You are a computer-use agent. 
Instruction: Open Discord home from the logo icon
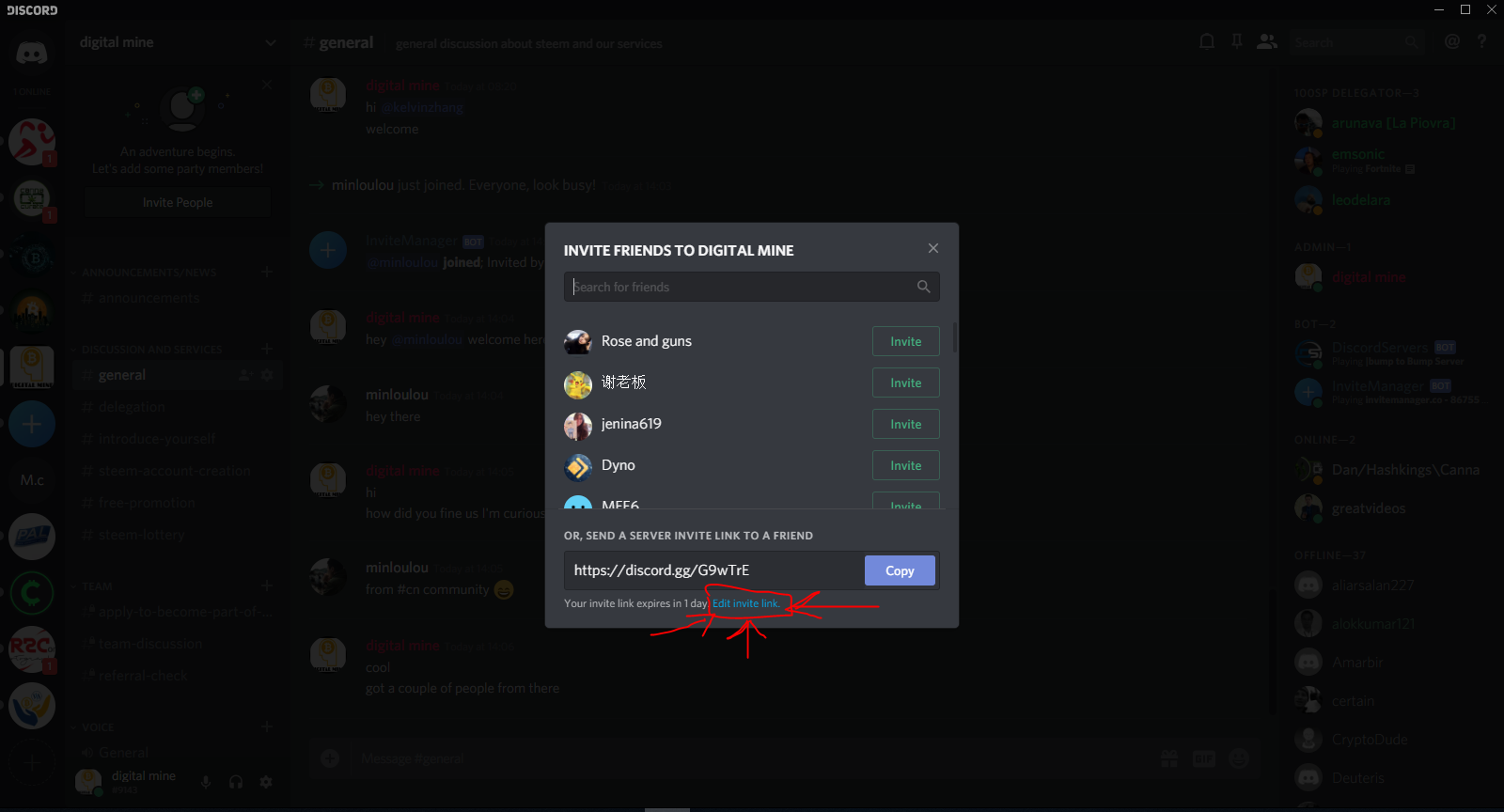pos(32,54)
